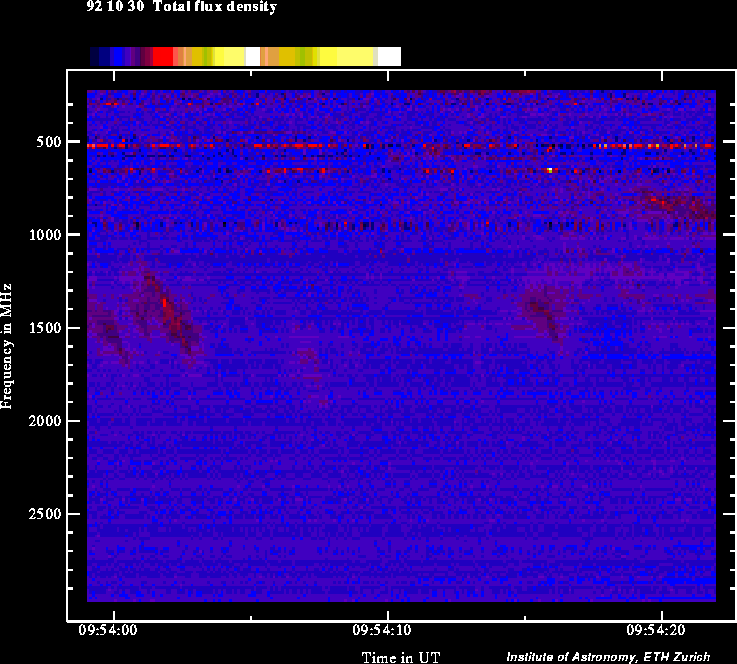Click the white segment in the middle of the color scale

252,56
